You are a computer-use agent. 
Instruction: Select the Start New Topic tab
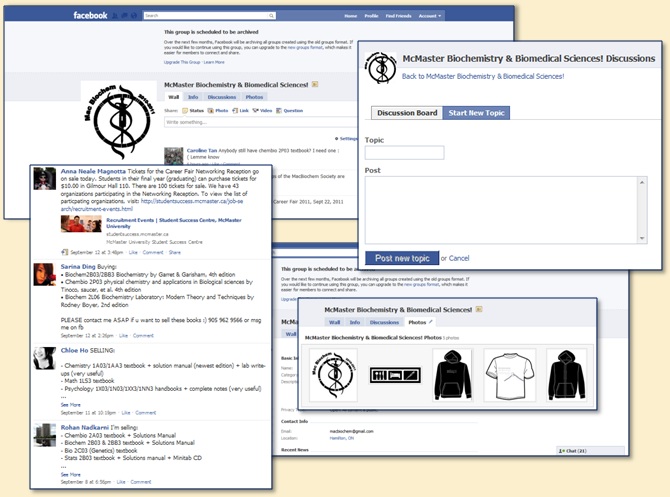[476, 113]
